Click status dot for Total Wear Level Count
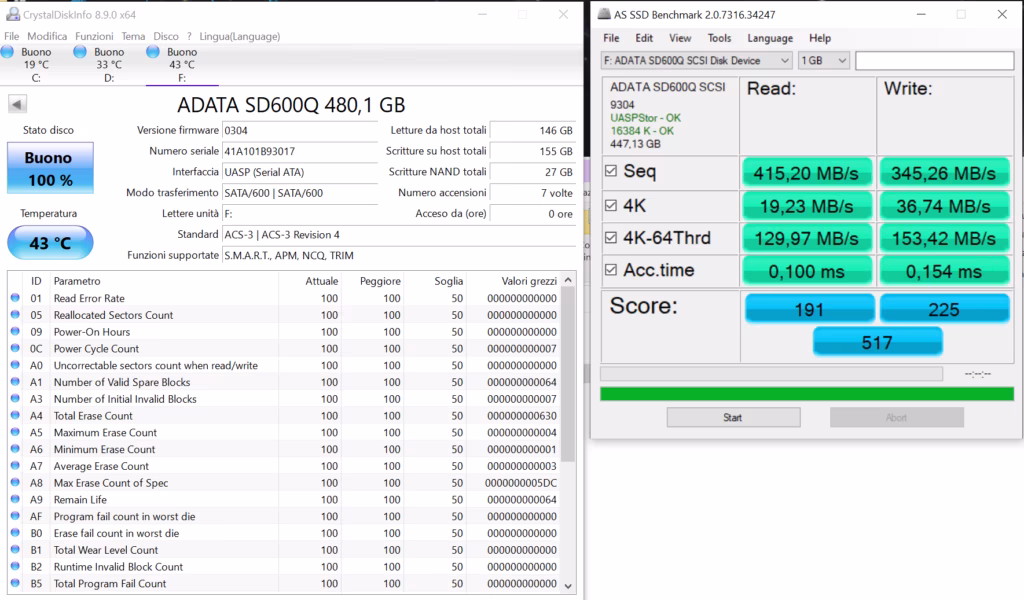Viewport: 1024px width, 600px height. [x=15, y=550]
